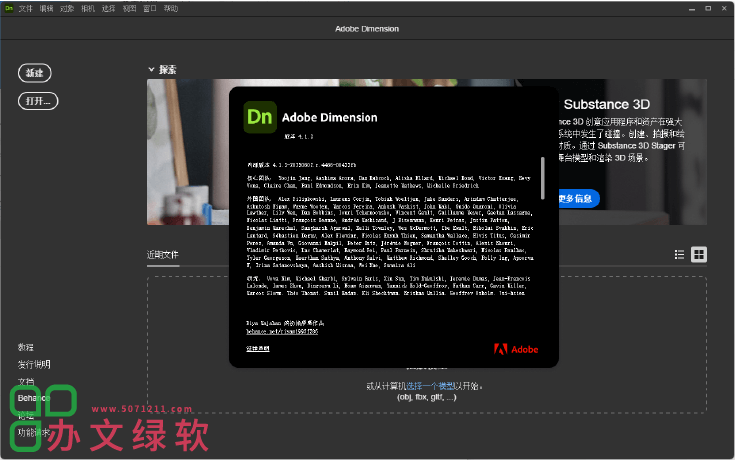Open the 相机 menu

tap(88, 8)
